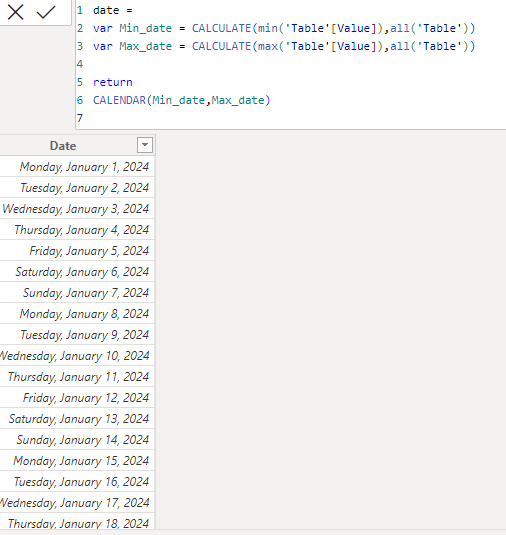The width and height of the screenshot is (506, 535).
Task: Select cell Monday, January 15, 2024
Action: tap(77, 461)
